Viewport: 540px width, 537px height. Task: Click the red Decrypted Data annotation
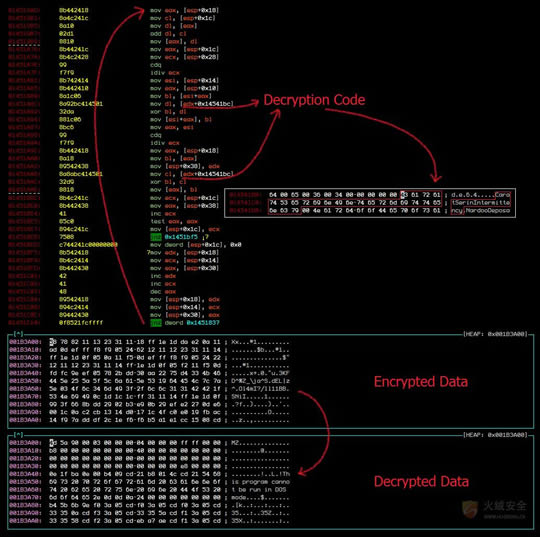(421, 482)
